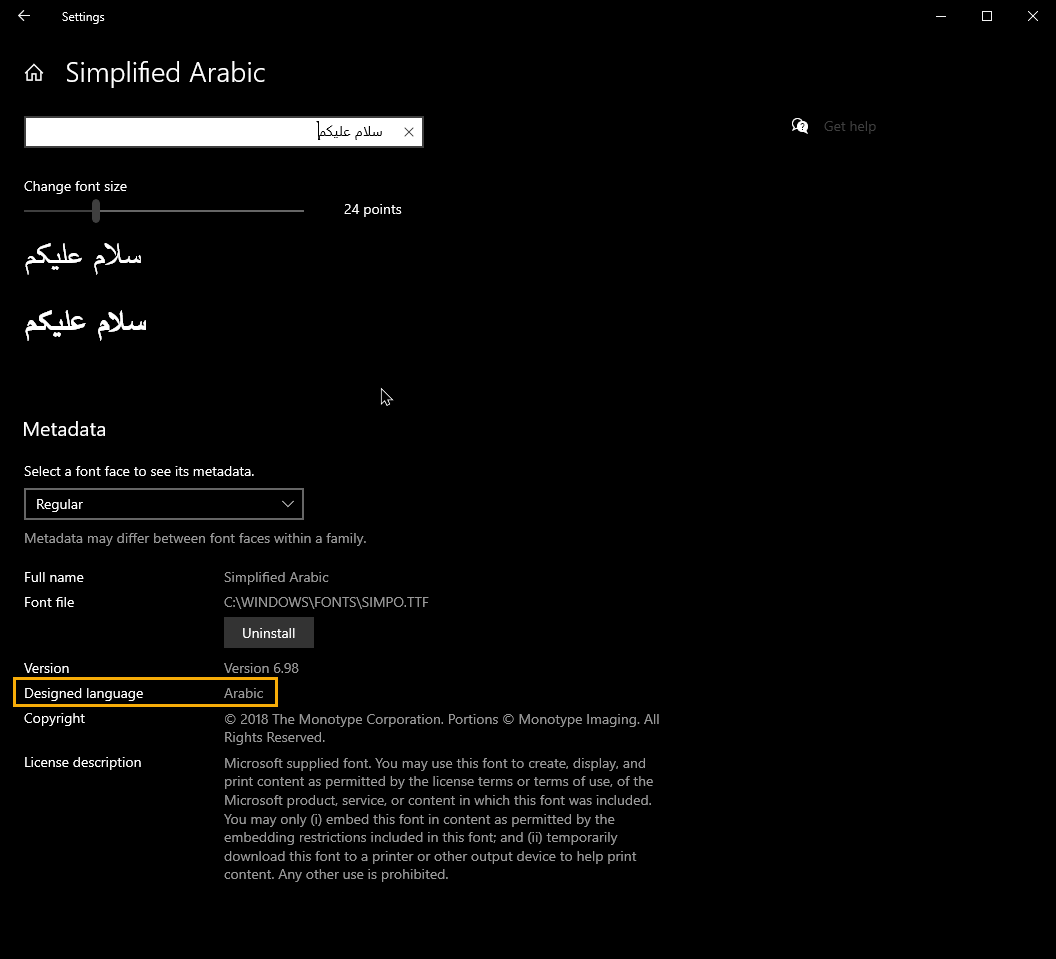
Task: Uninstall the Simplified Arabic font
Action: (268, 632)
